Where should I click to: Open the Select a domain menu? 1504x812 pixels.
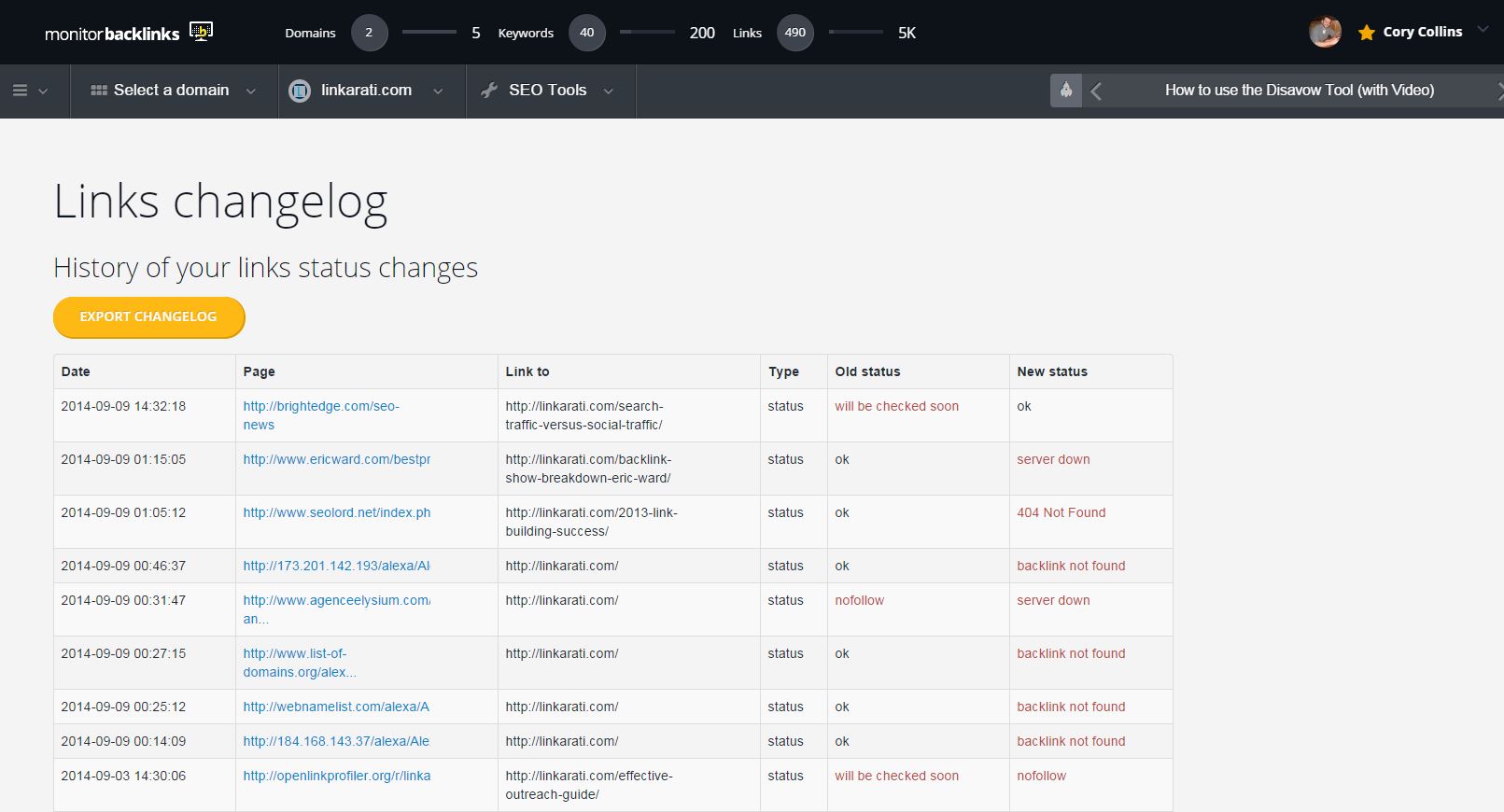click(174, 91)
